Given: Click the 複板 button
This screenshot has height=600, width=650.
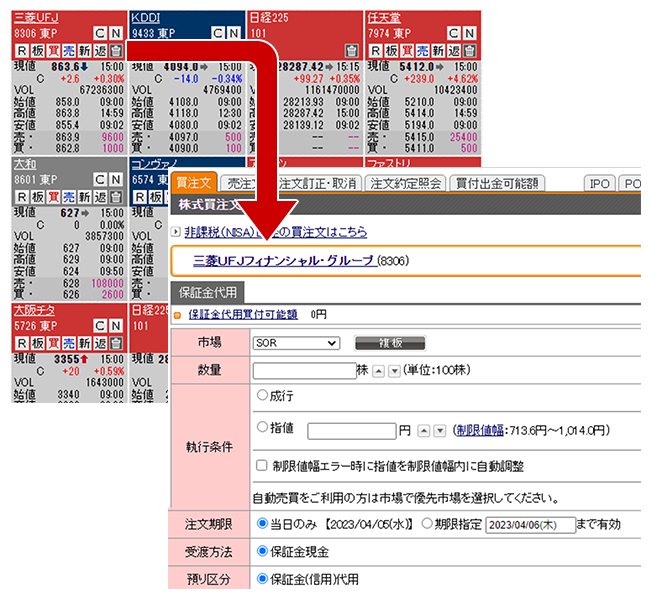Looking at the screenshot, I should pos(390,343).
